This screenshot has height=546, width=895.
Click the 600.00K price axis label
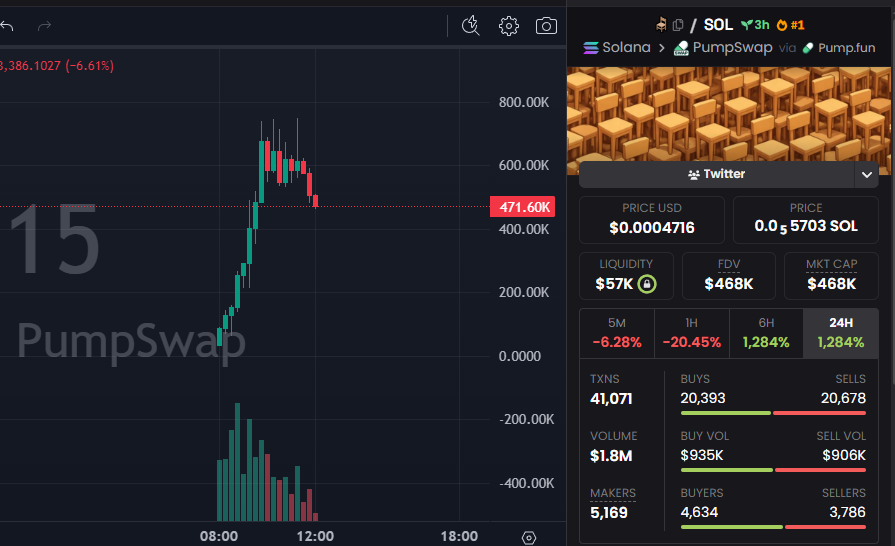(x=524, y=165)
